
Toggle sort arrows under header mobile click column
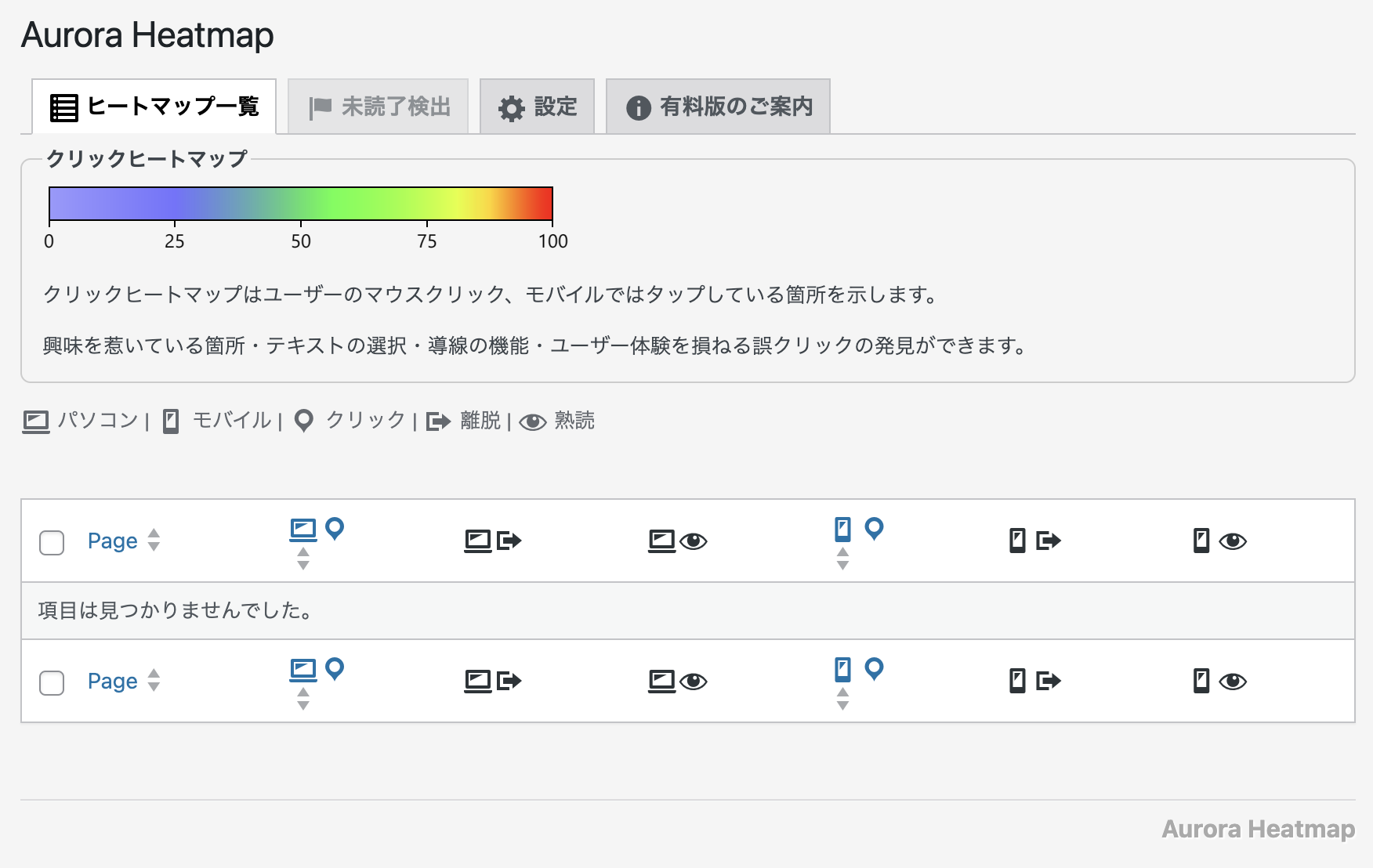point(842,559)
